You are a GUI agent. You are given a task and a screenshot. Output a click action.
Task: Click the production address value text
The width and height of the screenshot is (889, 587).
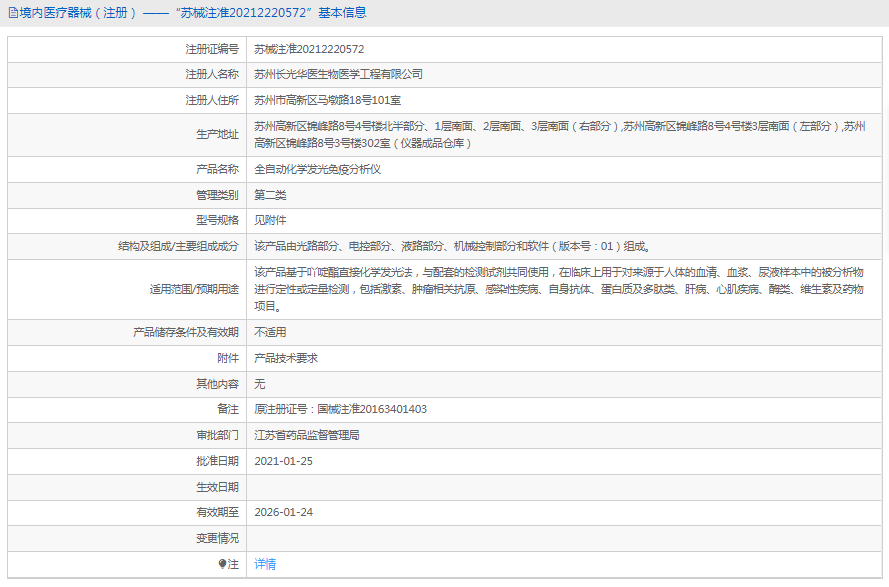pyautogui.click(x=560, y=135)
